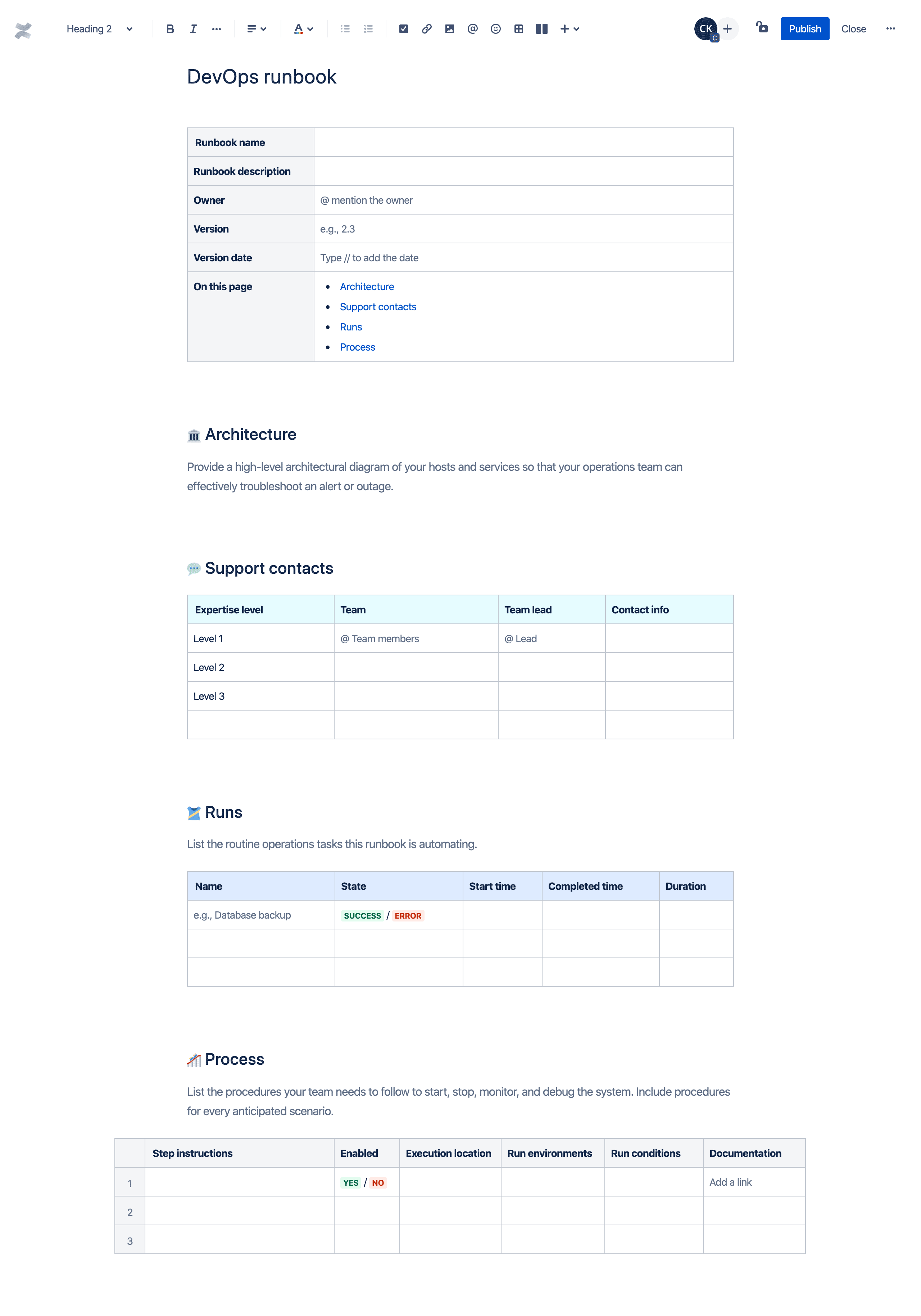Click the Bold formatting icon
The height and width of the screenshot is (1316, 921).
click(x=168, y=28)
